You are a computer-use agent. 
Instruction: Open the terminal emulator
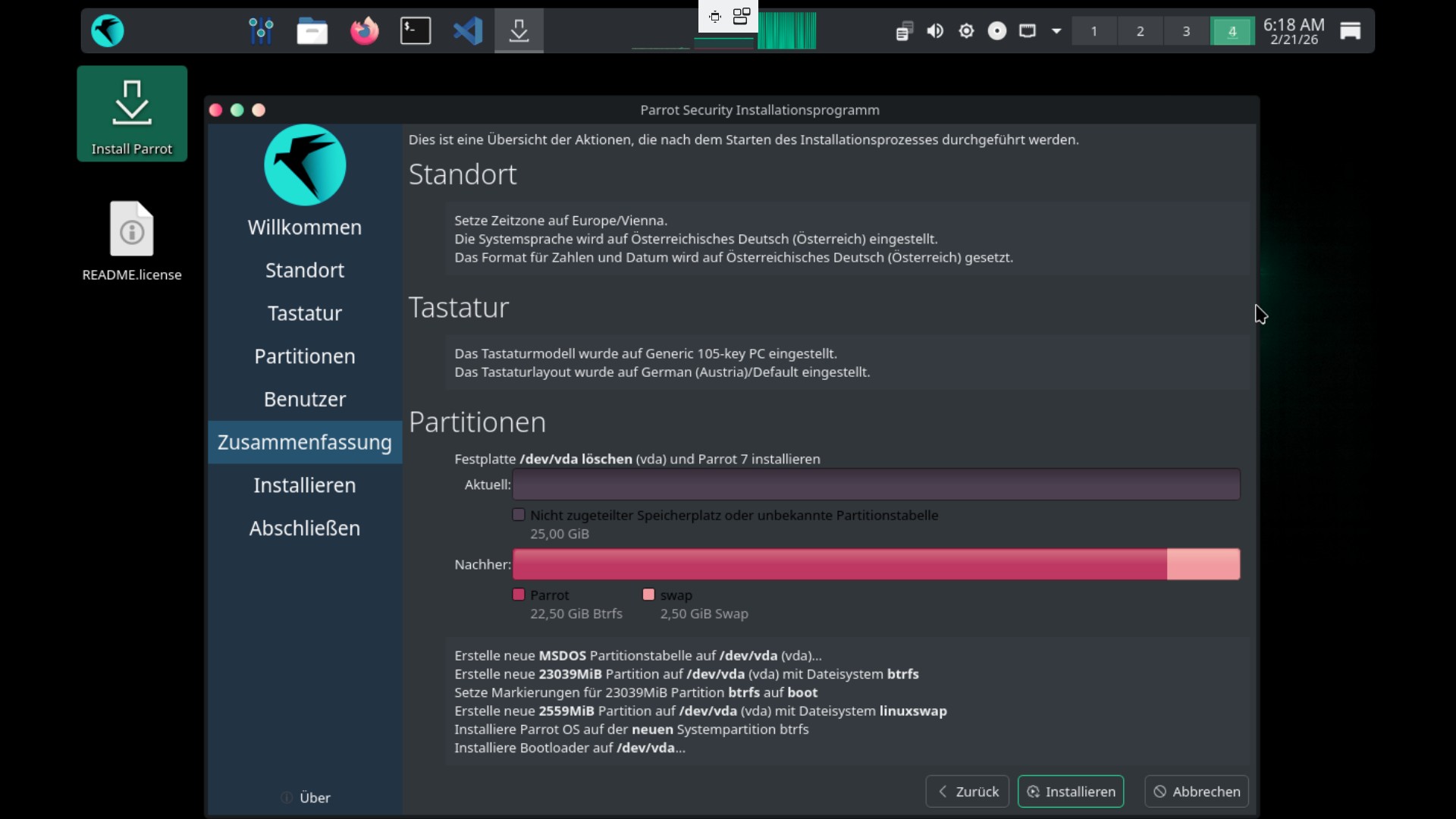416,31
